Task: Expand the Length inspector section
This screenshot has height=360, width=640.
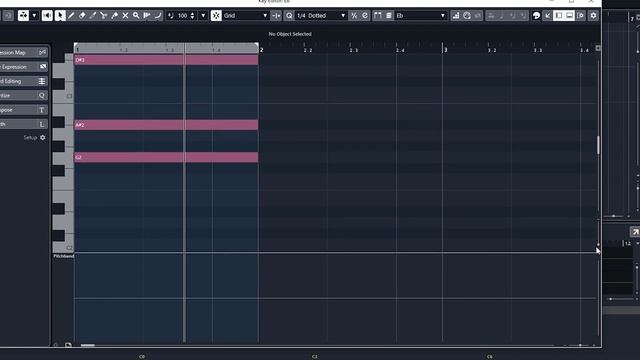Action: coord(23,124)
